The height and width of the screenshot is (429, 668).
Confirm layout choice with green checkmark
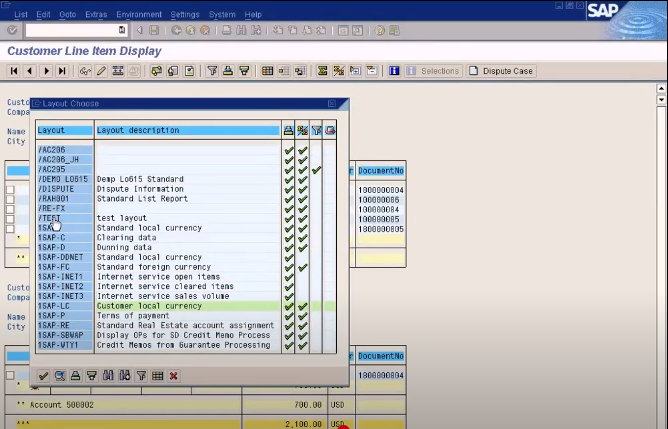(43, 376)
